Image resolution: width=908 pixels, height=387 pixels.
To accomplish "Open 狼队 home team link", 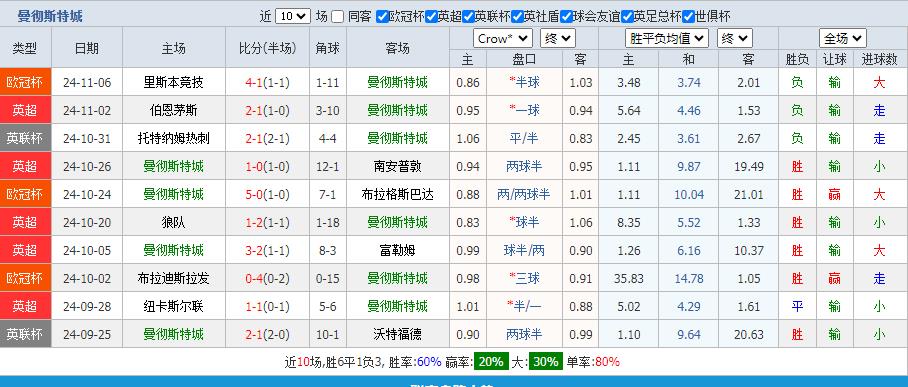I will (x=174, y=222).
